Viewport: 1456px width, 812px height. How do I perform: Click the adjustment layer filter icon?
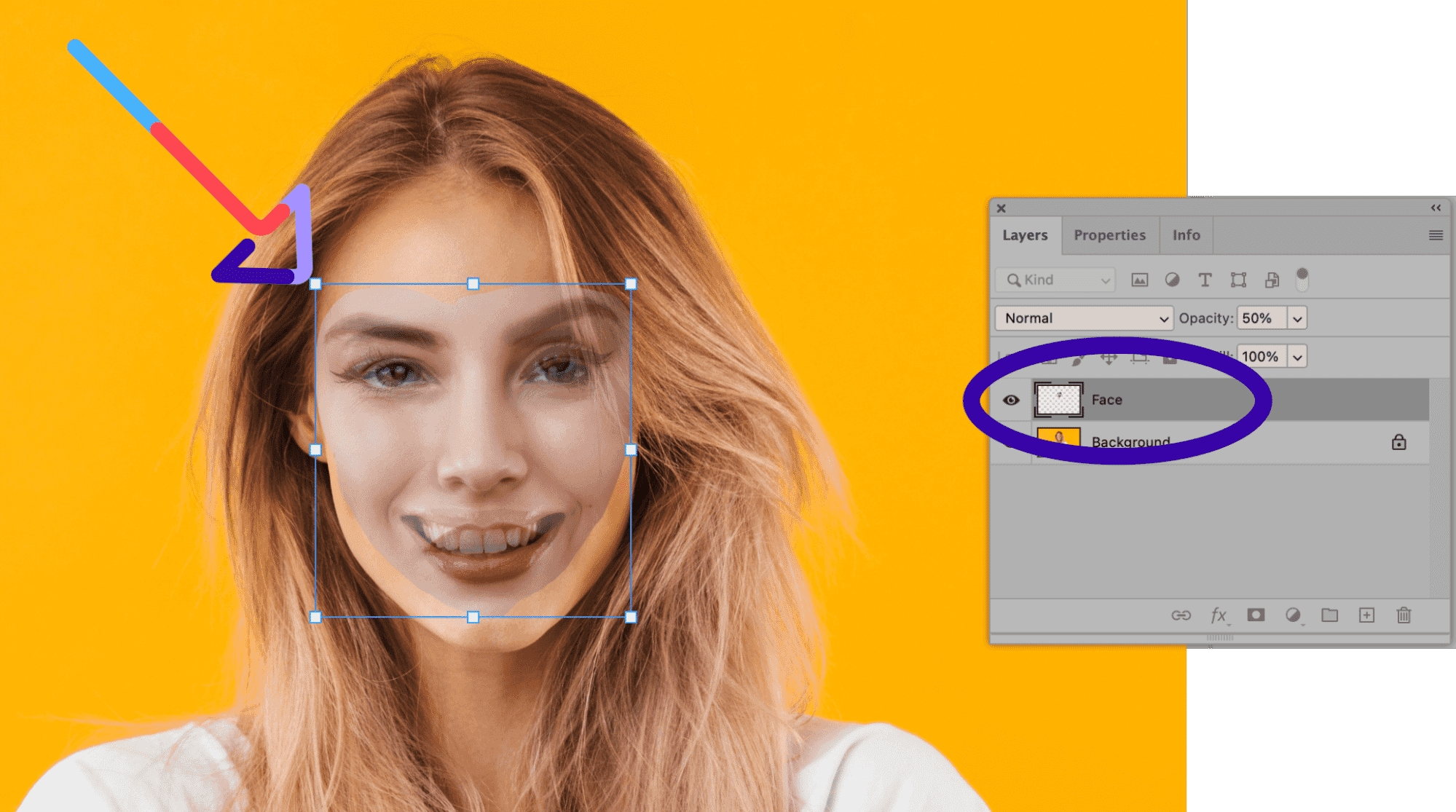[1172, 280]
